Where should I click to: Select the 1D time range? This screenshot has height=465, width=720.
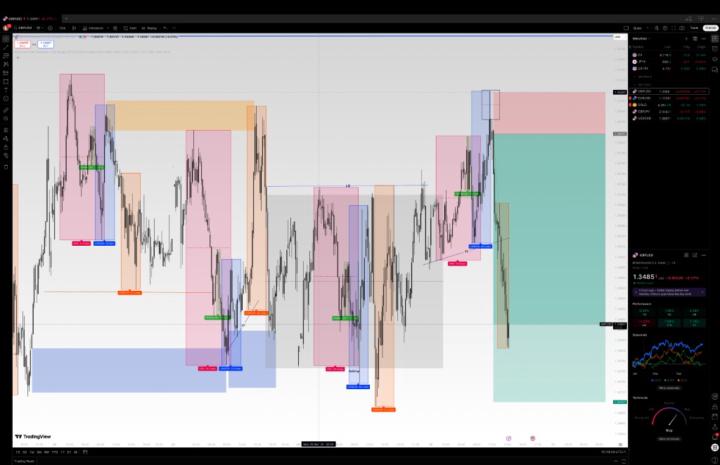(x=18, y=452)
